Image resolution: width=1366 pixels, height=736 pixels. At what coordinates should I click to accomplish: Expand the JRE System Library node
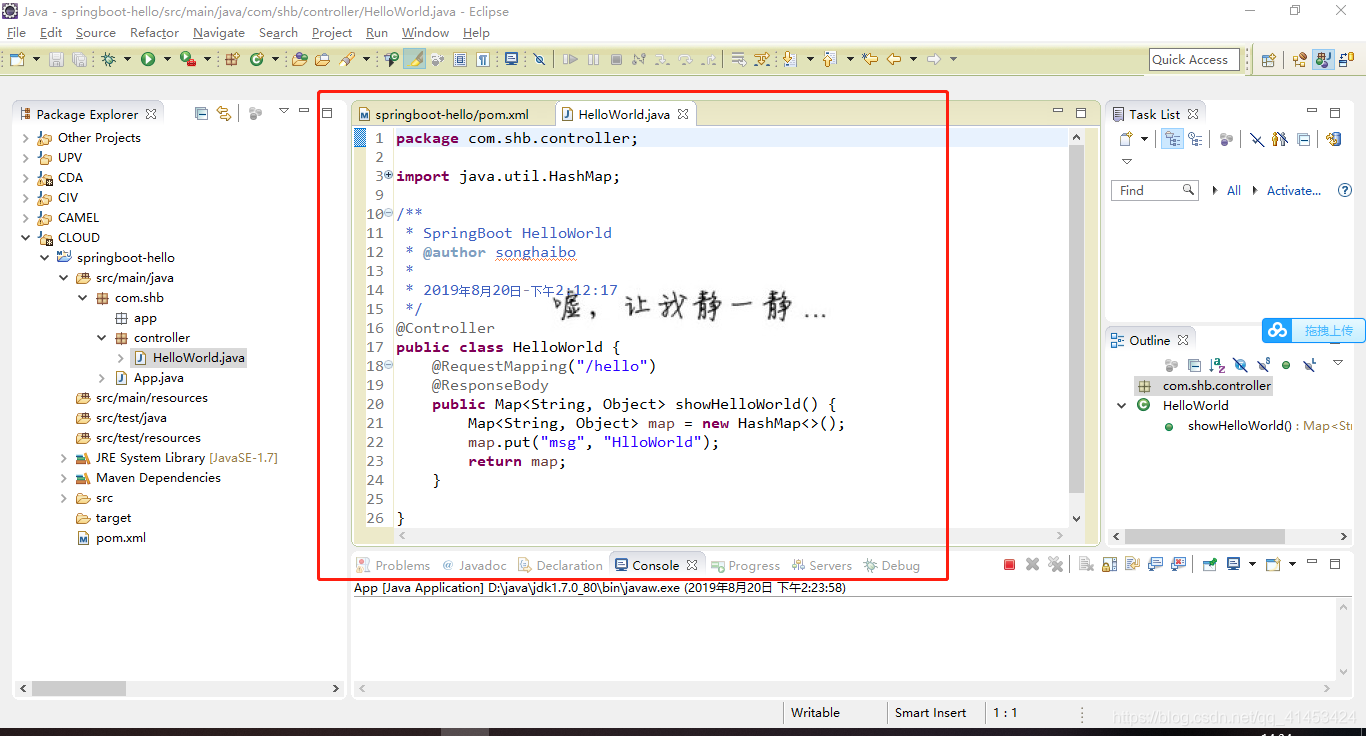click(x=64, y=458)
